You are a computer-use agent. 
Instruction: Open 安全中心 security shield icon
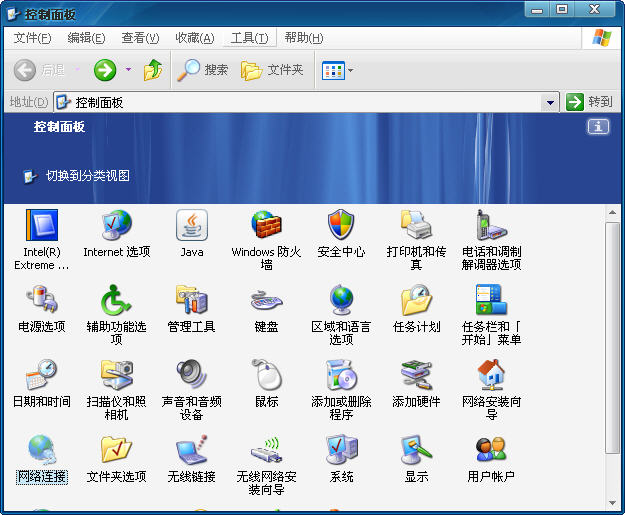tap(341, 226)
